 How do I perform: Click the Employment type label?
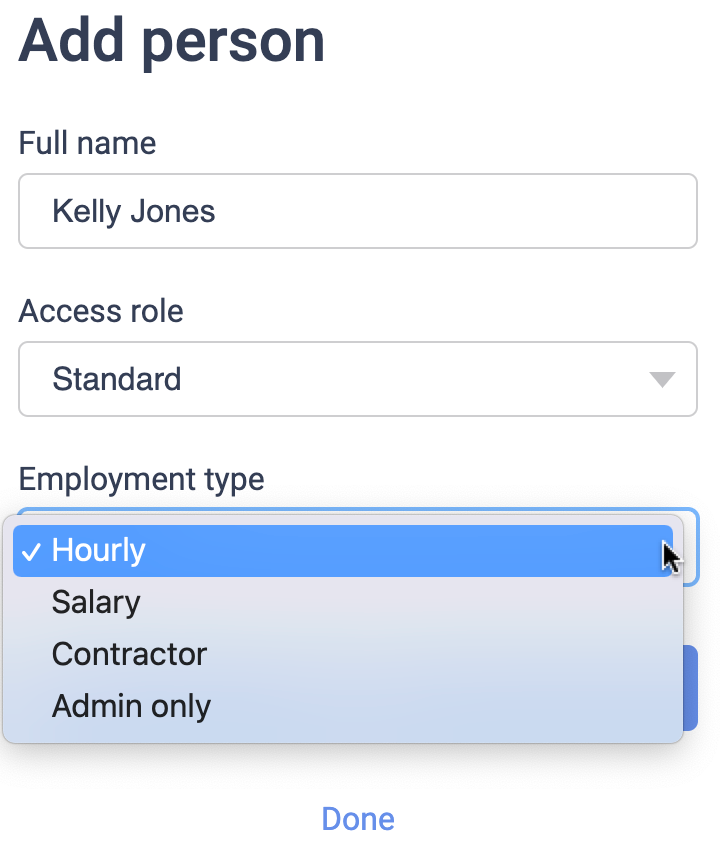click(141, 479)
